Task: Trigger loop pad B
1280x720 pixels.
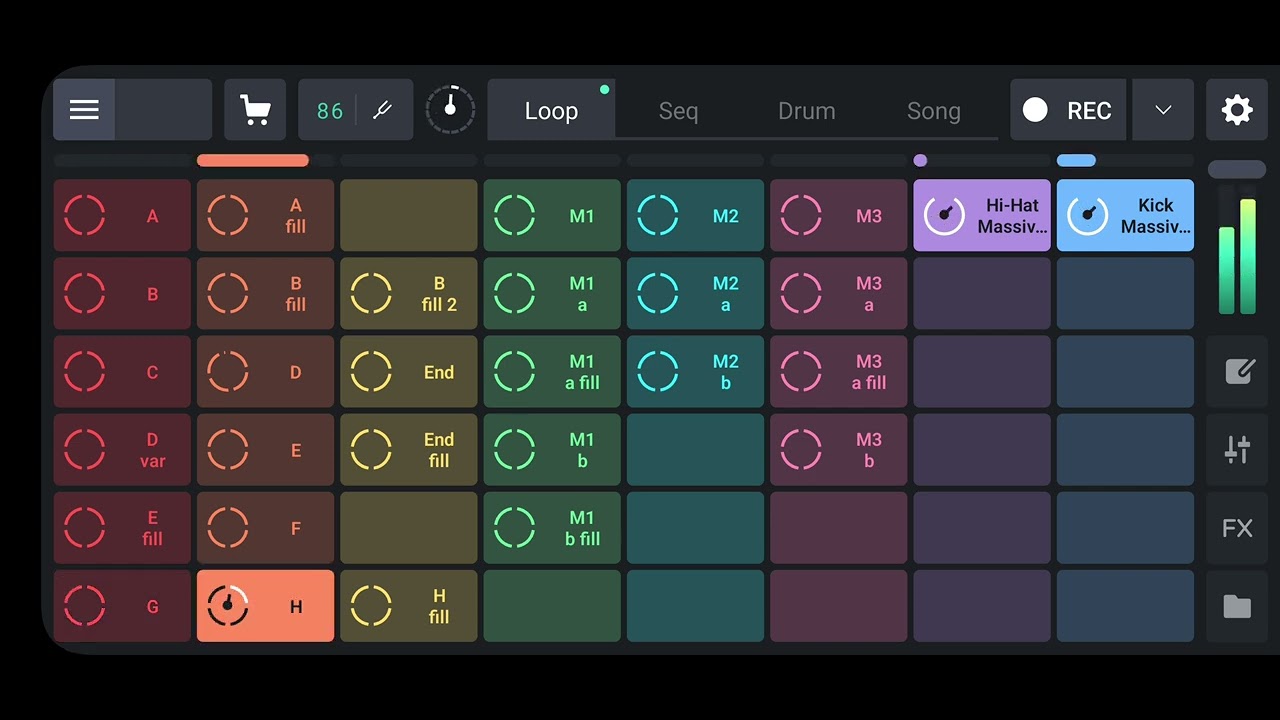Action: pos(122,293)
